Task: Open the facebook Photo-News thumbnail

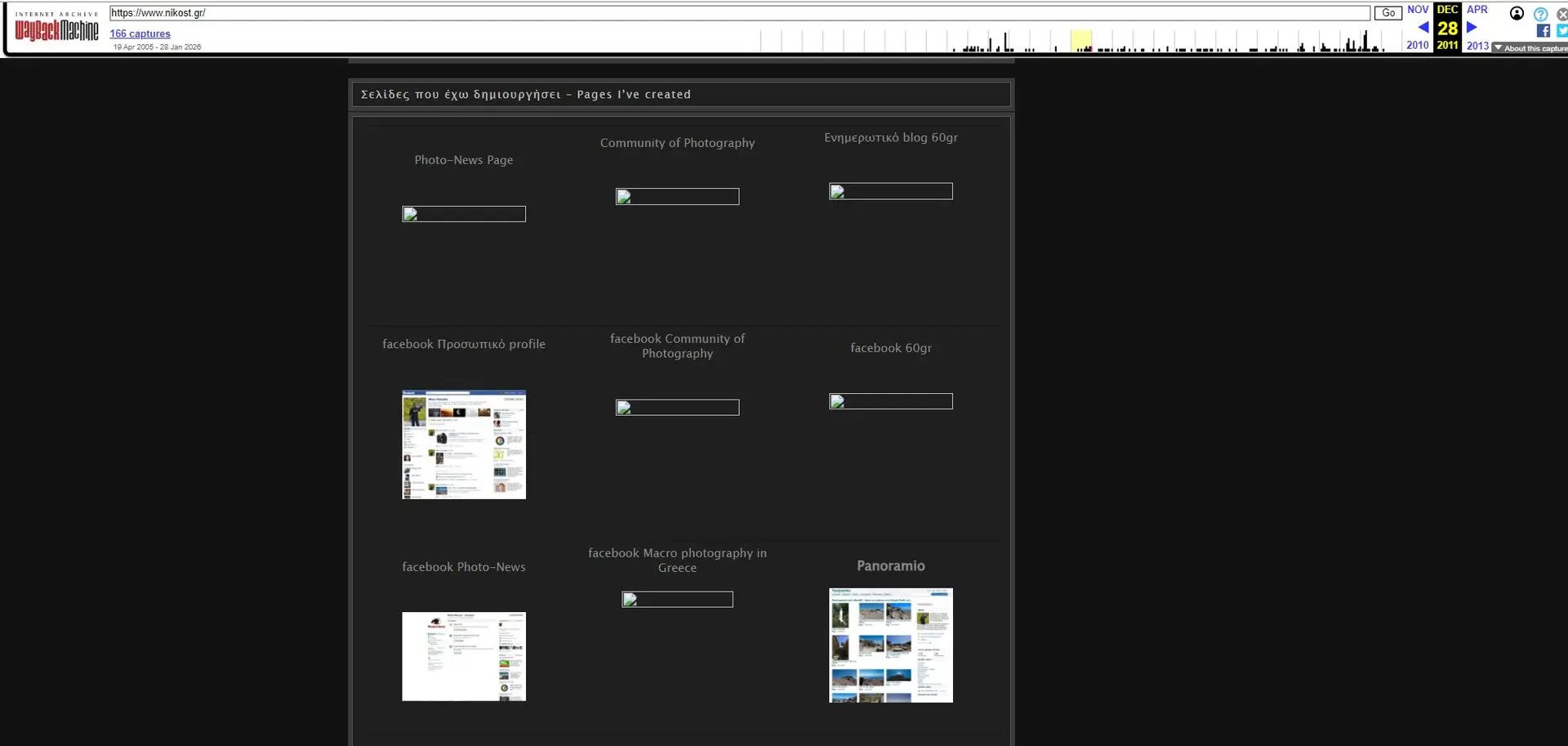Action: pyautogui.click(x=464, y=656)
